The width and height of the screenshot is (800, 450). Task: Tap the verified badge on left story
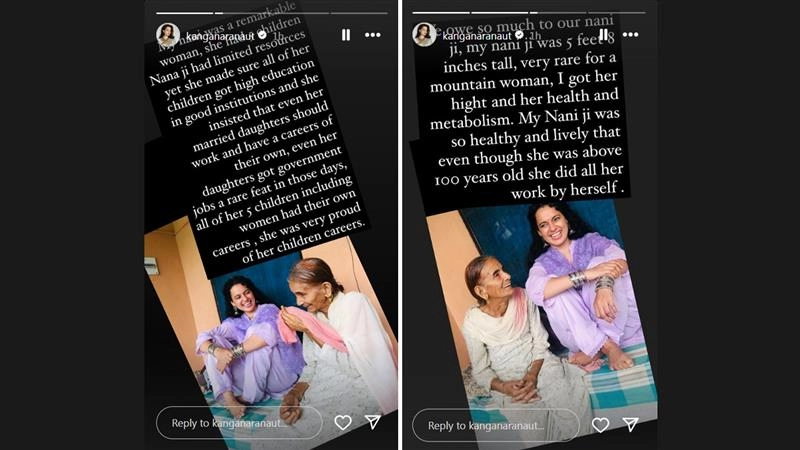point(262,35)
